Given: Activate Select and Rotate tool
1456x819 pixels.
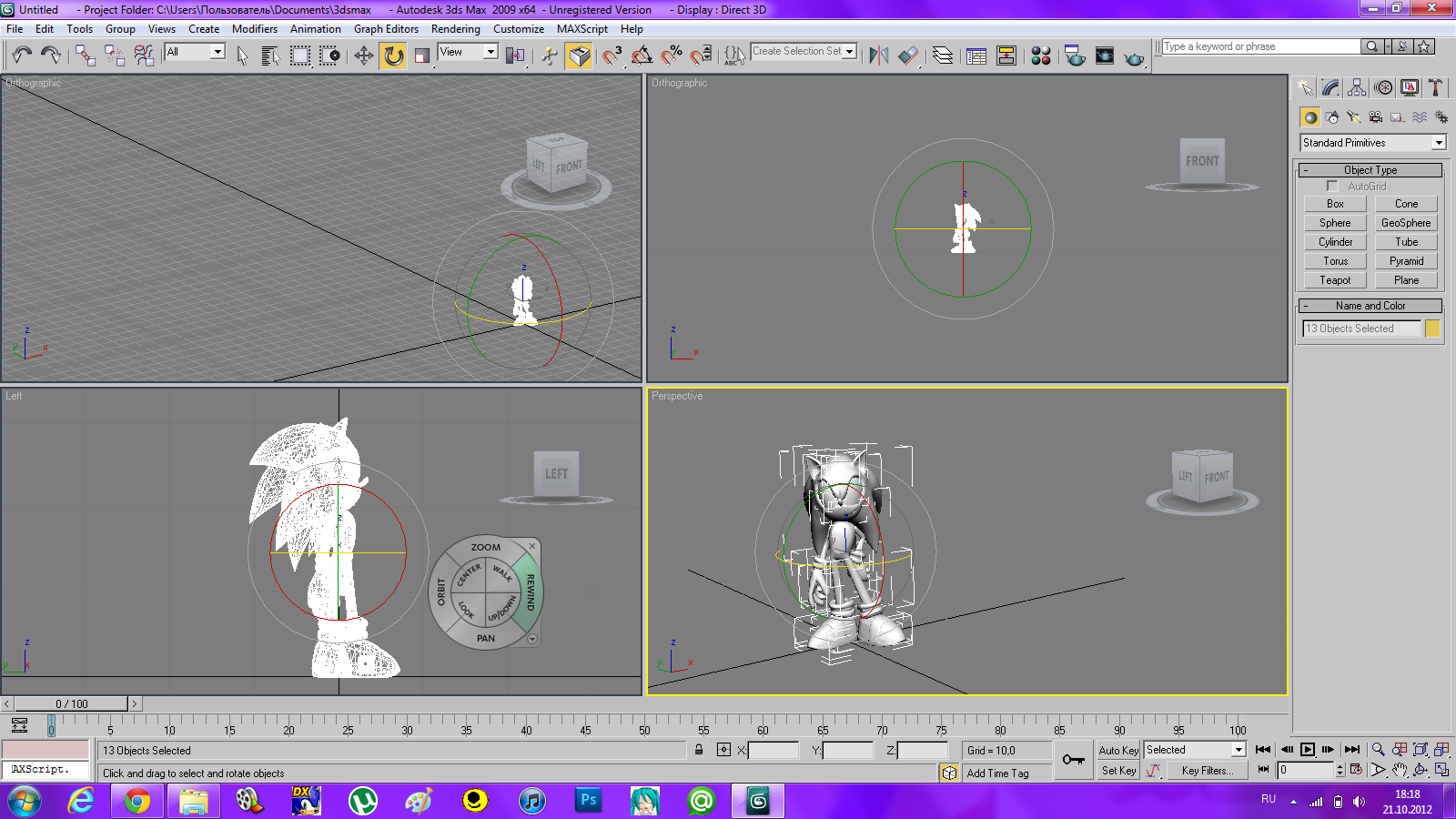Looking at the screenshot, I should pos(393,56).
